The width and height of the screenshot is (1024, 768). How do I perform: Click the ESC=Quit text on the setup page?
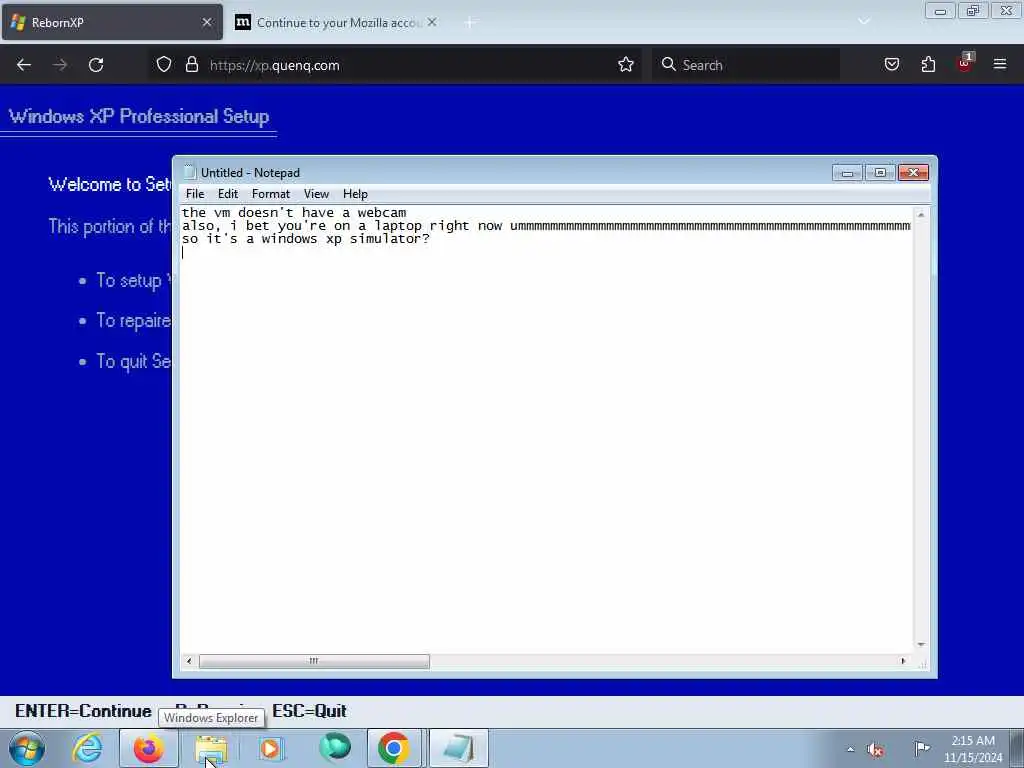point(309,711)
